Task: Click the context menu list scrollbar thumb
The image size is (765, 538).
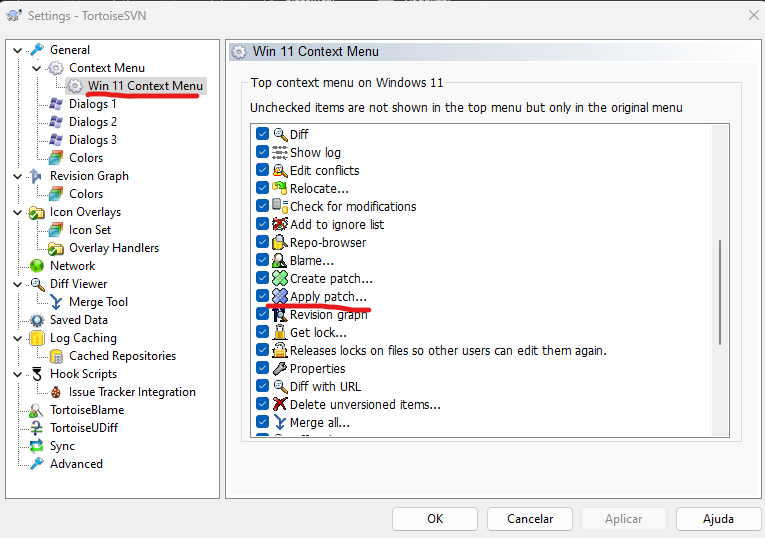Action: (720, 293)
